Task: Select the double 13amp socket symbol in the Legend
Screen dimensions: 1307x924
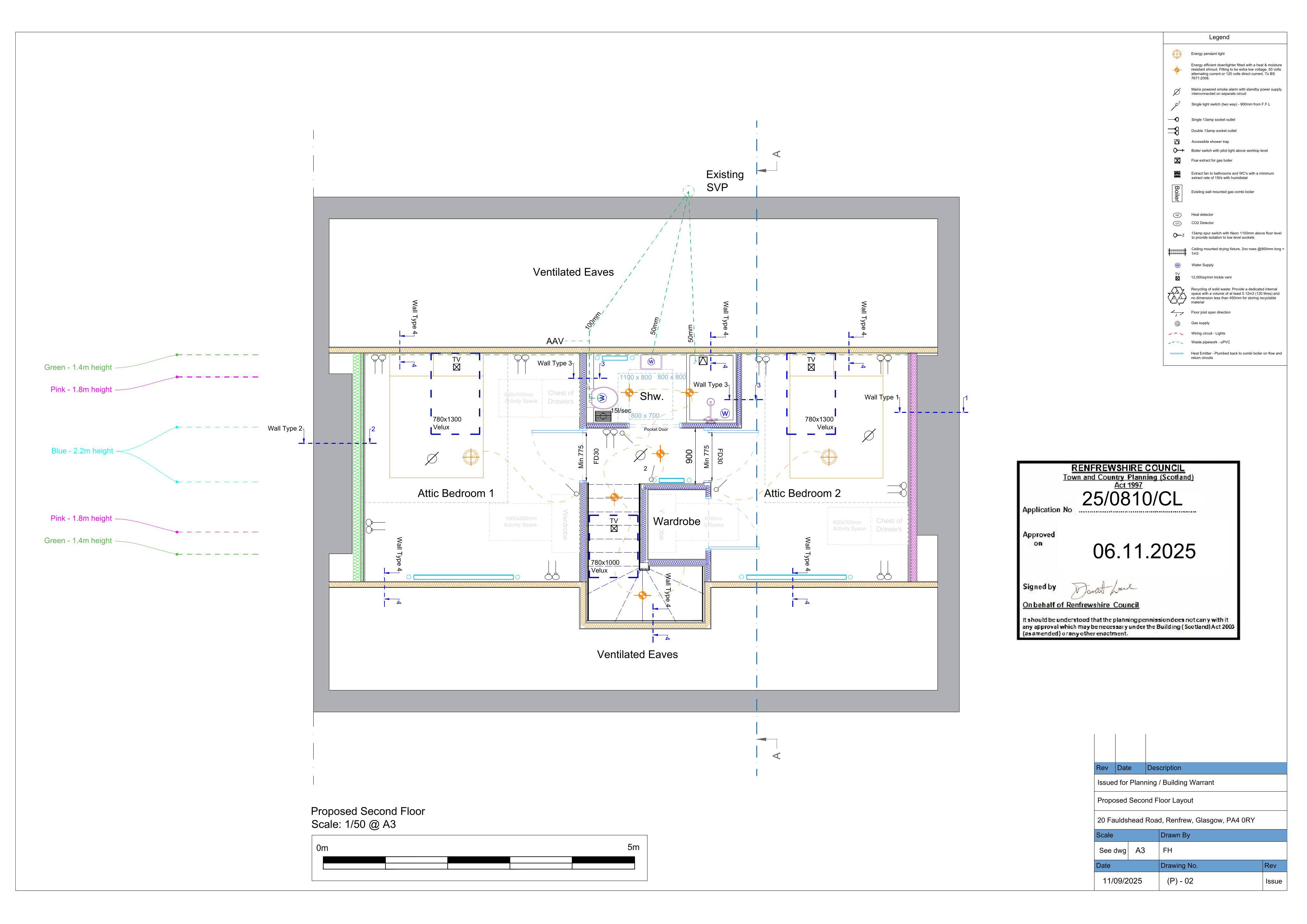Action: [1174, 131]
